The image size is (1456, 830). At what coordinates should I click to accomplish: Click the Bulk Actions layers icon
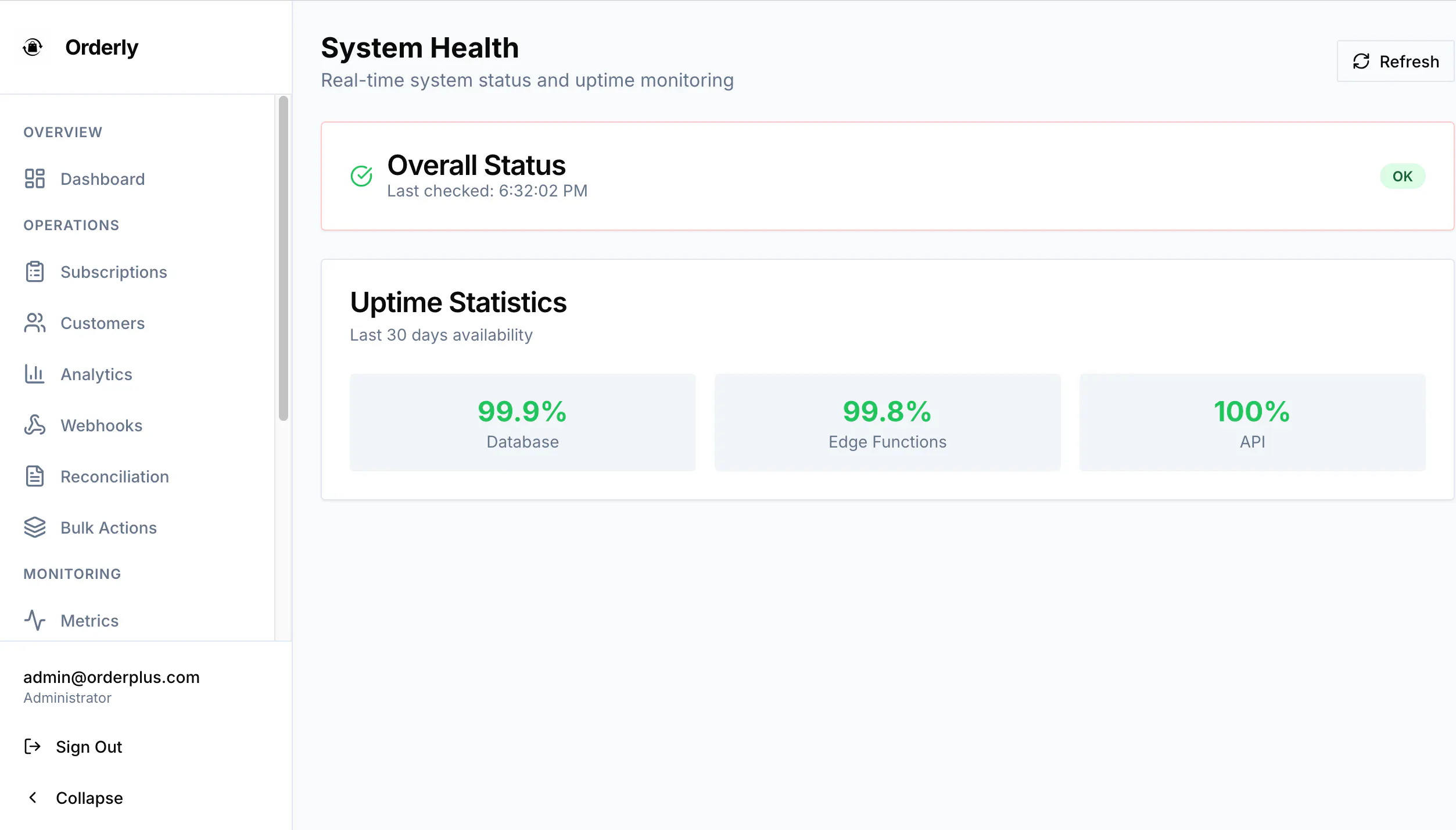click(35, 527)
